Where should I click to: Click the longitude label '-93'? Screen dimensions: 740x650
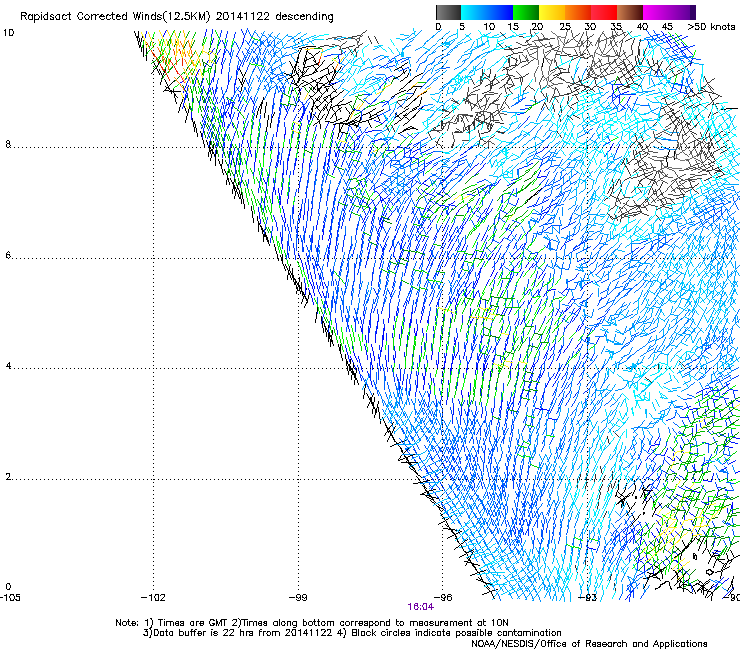[x=588, y=598]
